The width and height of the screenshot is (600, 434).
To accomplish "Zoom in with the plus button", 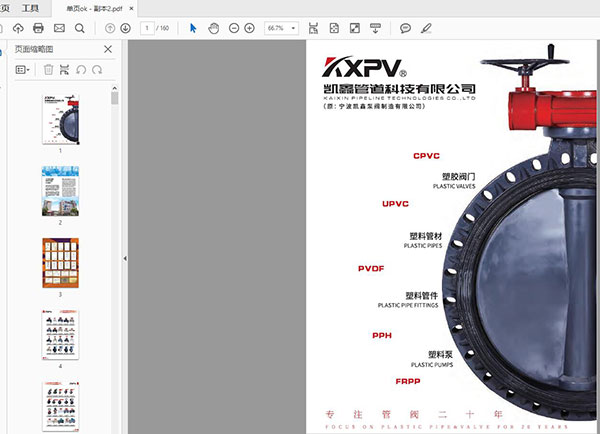I will [249, 28].
